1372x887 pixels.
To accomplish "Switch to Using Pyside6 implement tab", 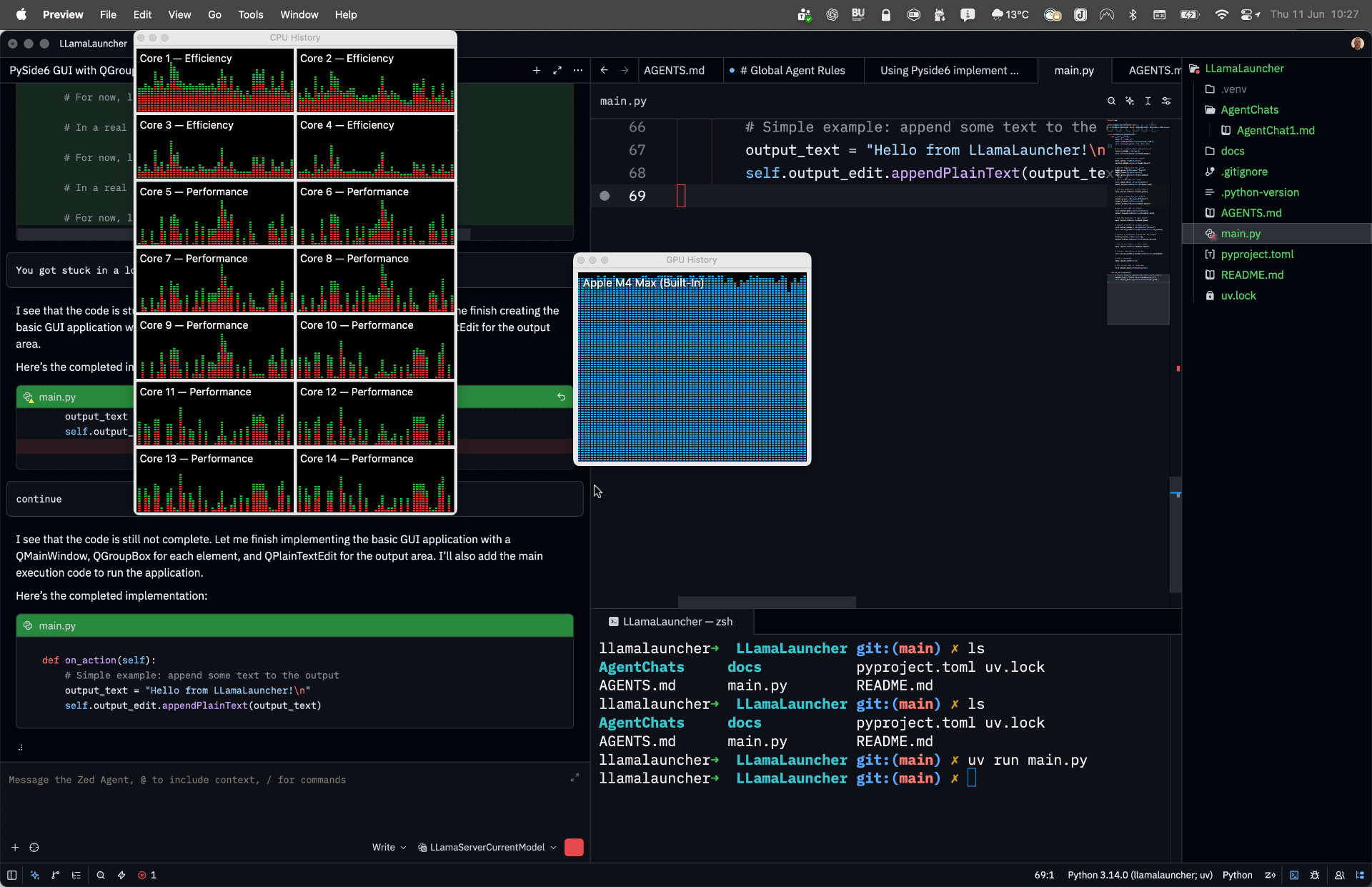I will click(x=949, y=70).
